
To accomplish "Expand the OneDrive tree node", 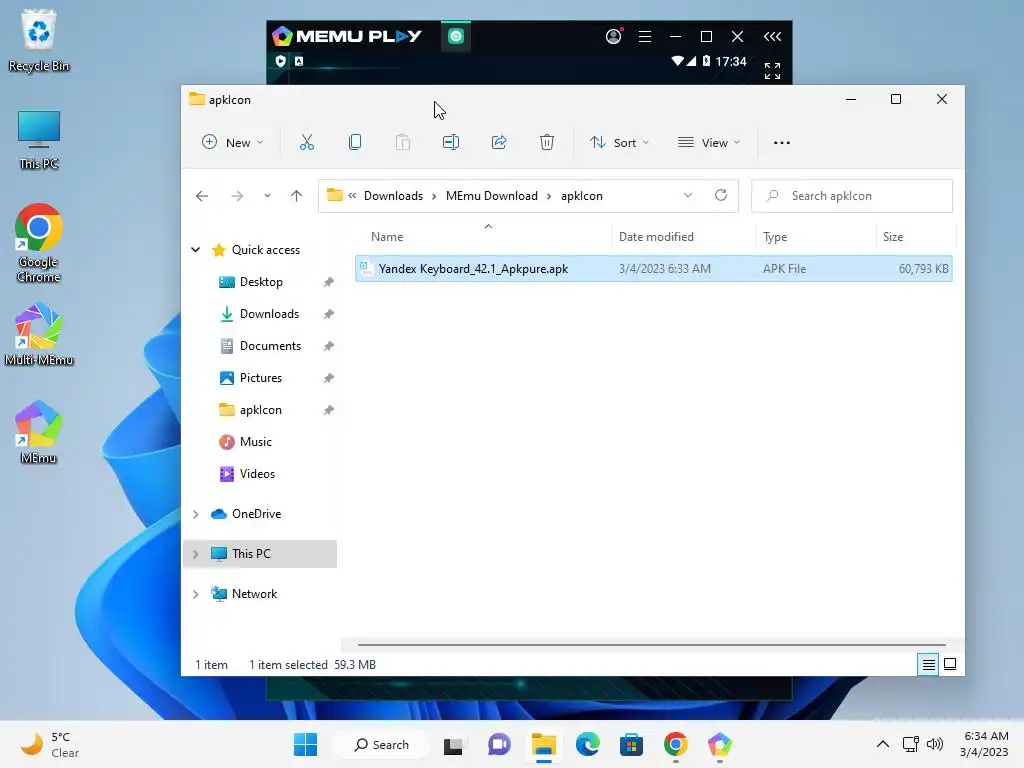I will click(x=195, y=514).
